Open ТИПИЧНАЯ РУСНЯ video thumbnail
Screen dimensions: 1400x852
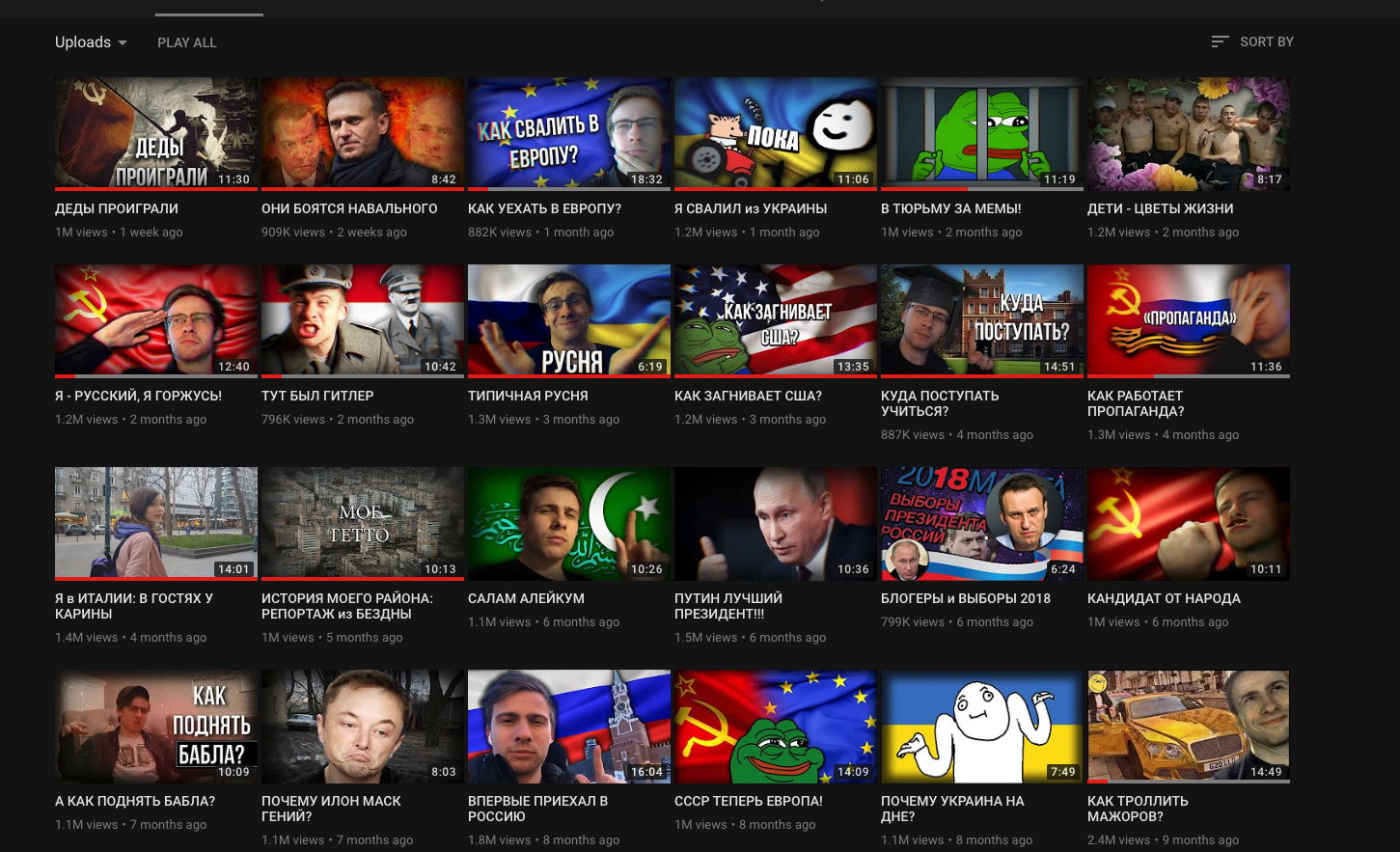coord(569,321)
